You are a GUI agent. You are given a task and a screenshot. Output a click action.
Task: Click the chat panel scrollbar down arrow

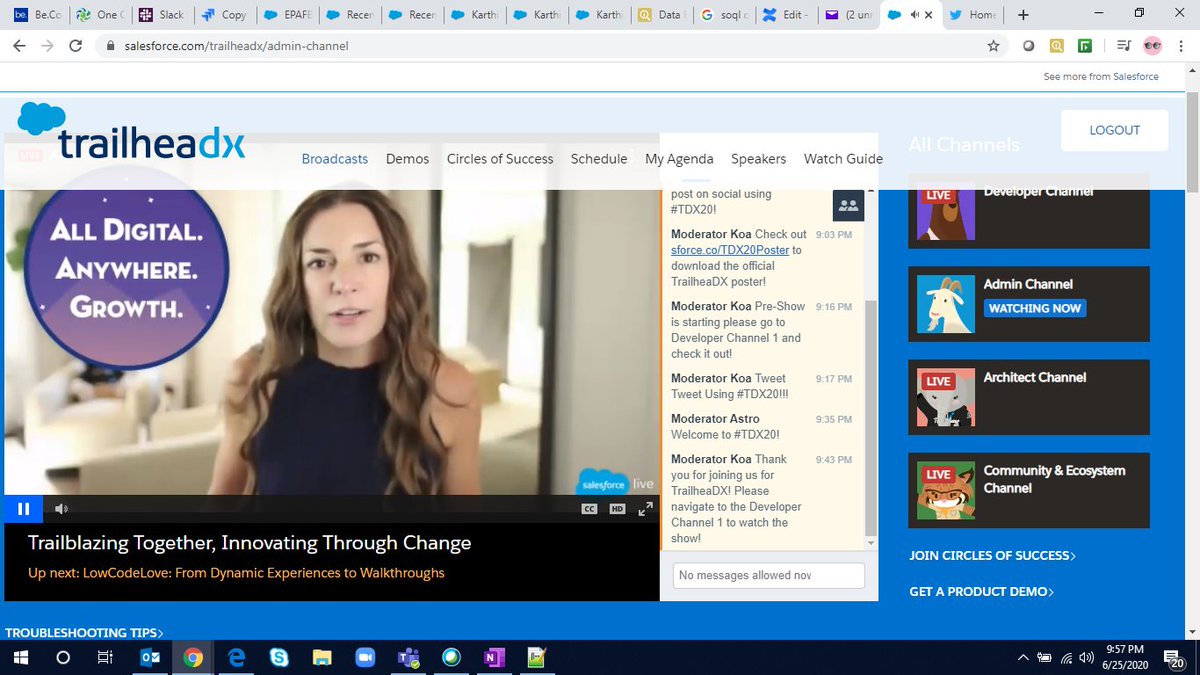[x=870, y=542]
